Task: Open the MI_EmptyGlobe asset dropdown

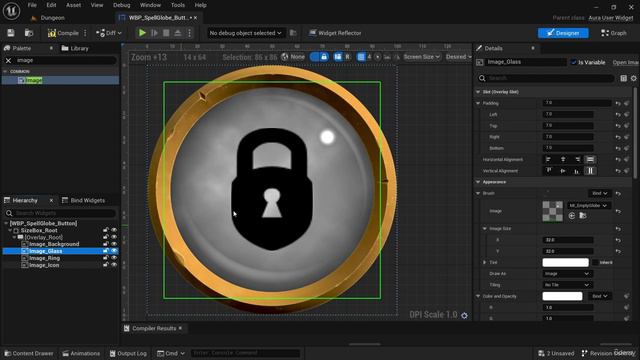Action: coord(589,206)
